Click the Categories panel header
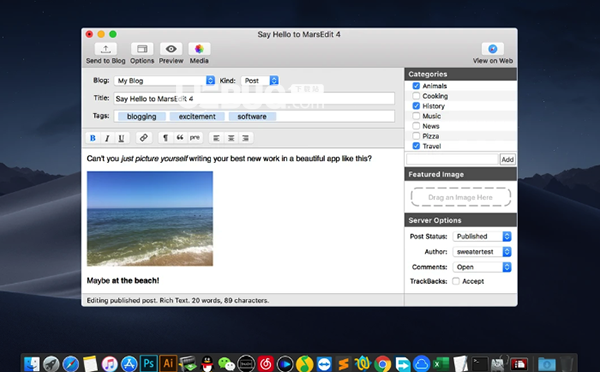 [x=461, y=74]
